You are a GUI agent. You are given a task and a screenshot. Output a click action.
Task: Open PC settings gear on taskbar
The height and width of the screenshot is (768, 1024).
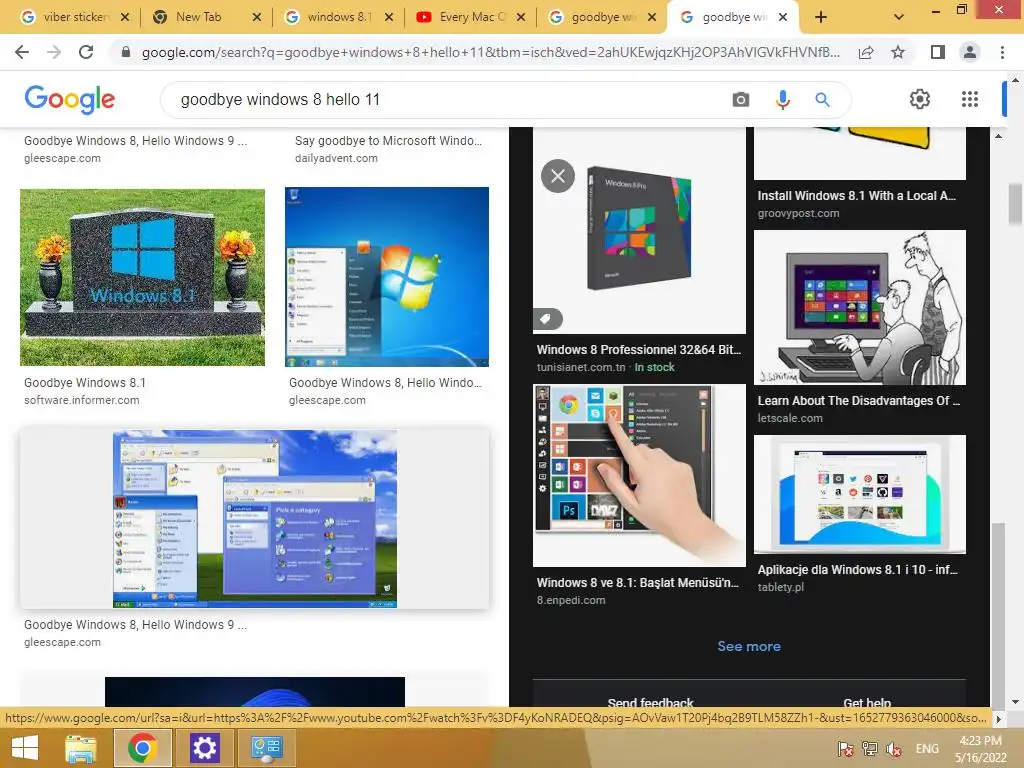point(204,748)
